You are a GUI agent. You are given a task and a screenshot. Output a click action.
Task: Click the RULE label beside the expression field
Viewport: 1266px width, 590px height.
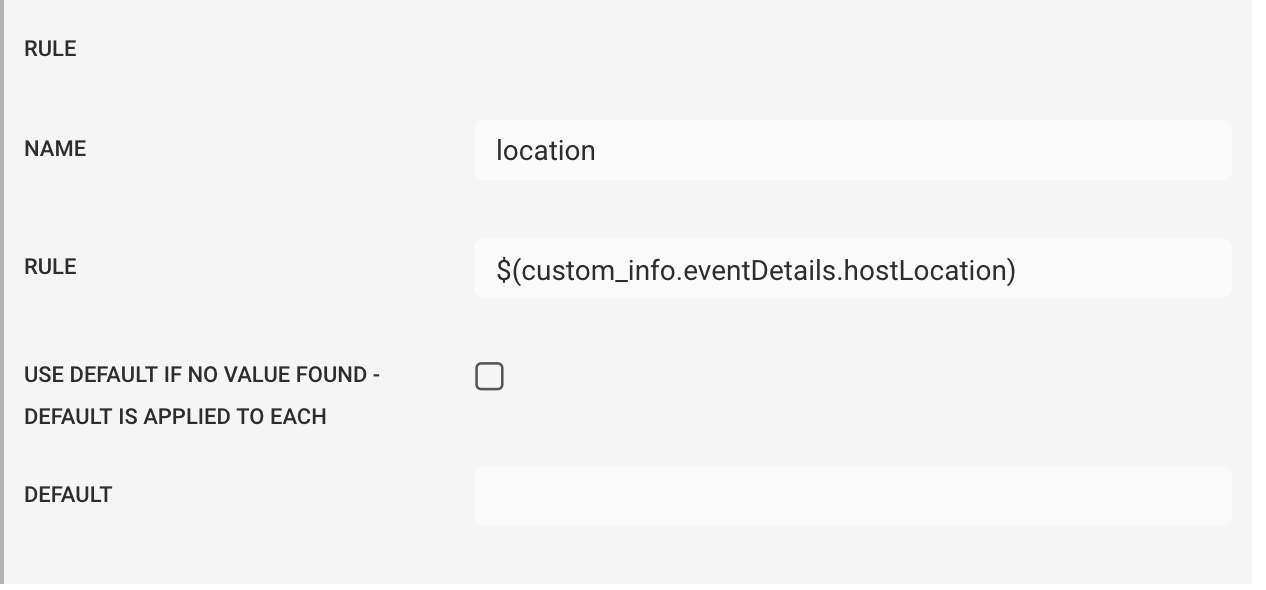pos(50,267)
